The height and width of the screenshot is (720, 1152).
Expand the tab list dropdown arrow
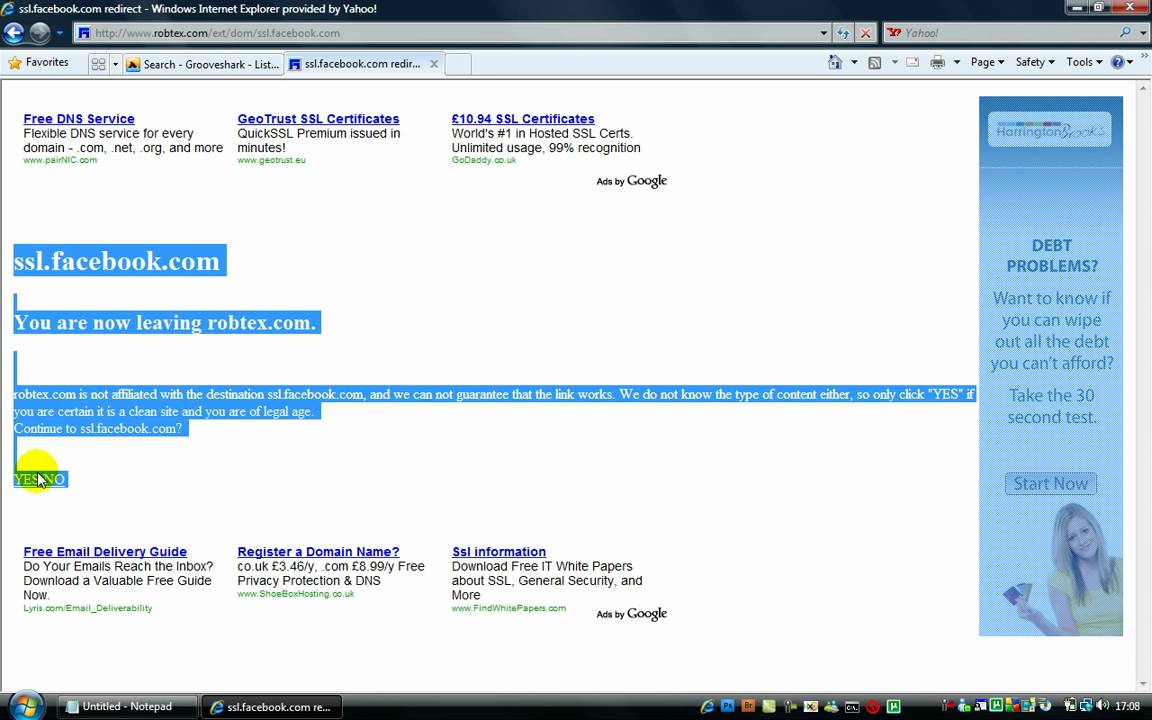tap(115, 65)
